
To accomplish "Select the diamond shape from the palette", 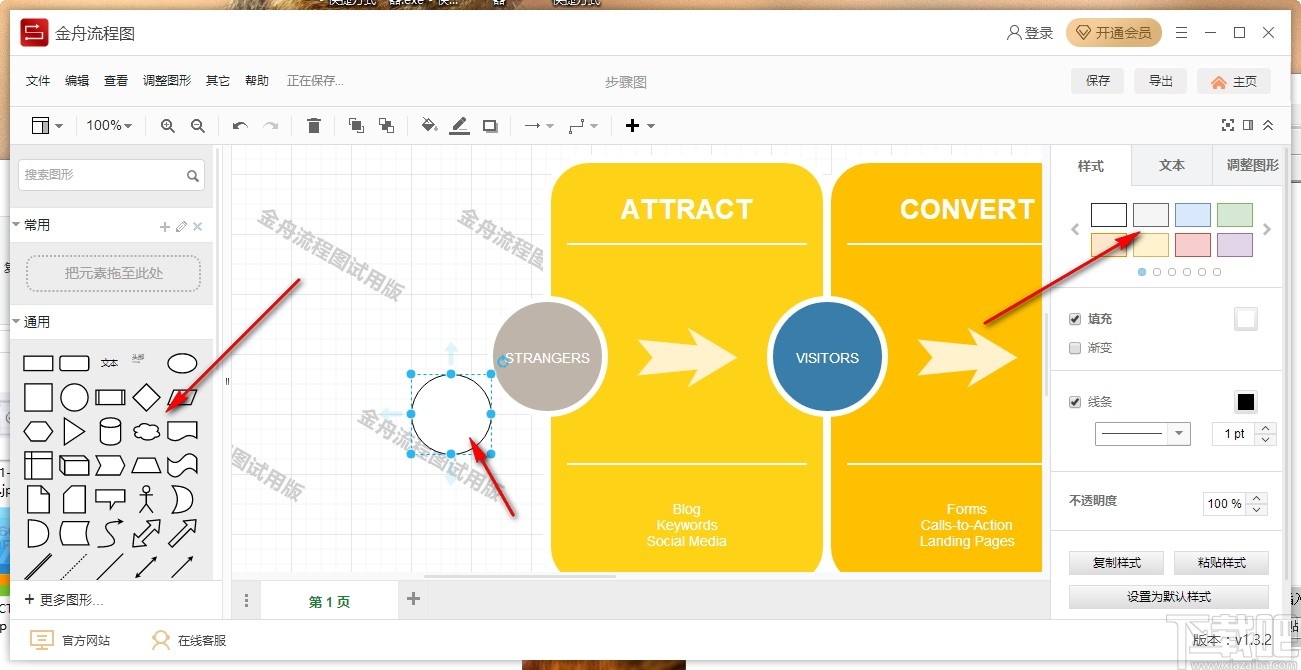I will pos(146,397).
